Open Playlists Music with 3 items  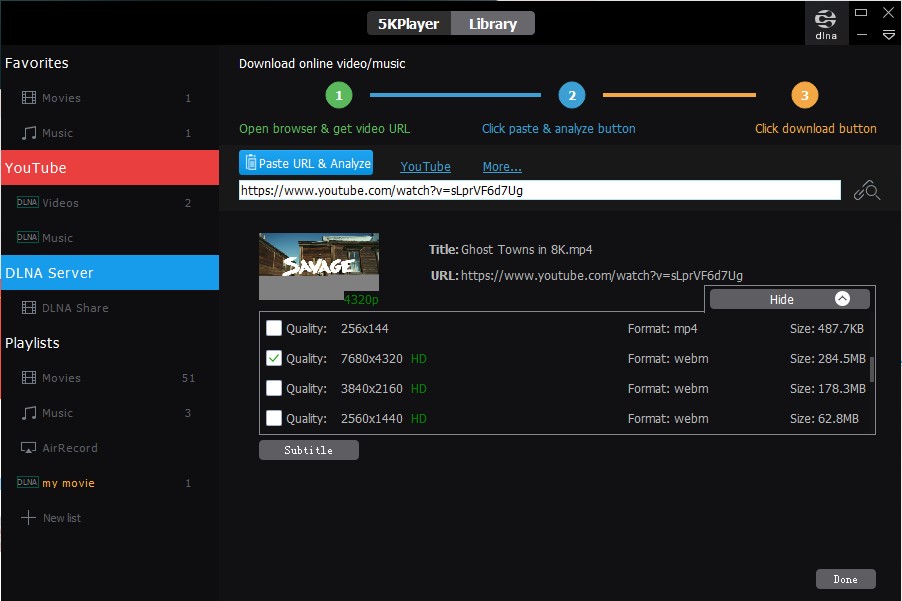coord(110,413)
